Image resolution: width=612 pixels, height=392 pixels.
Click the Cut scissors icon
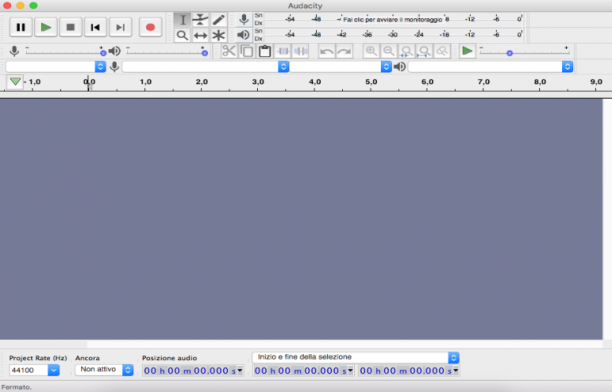click(229, 51)
